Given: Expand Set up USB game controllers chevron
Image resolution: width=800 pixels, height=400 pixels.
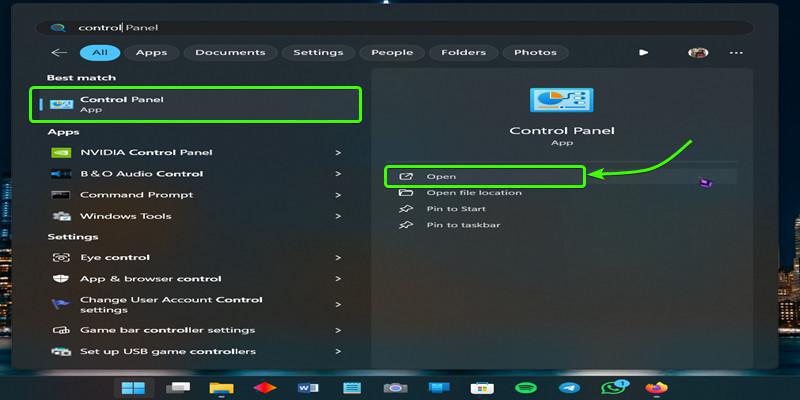Looking at the screenshot, I should pos(338,352).
